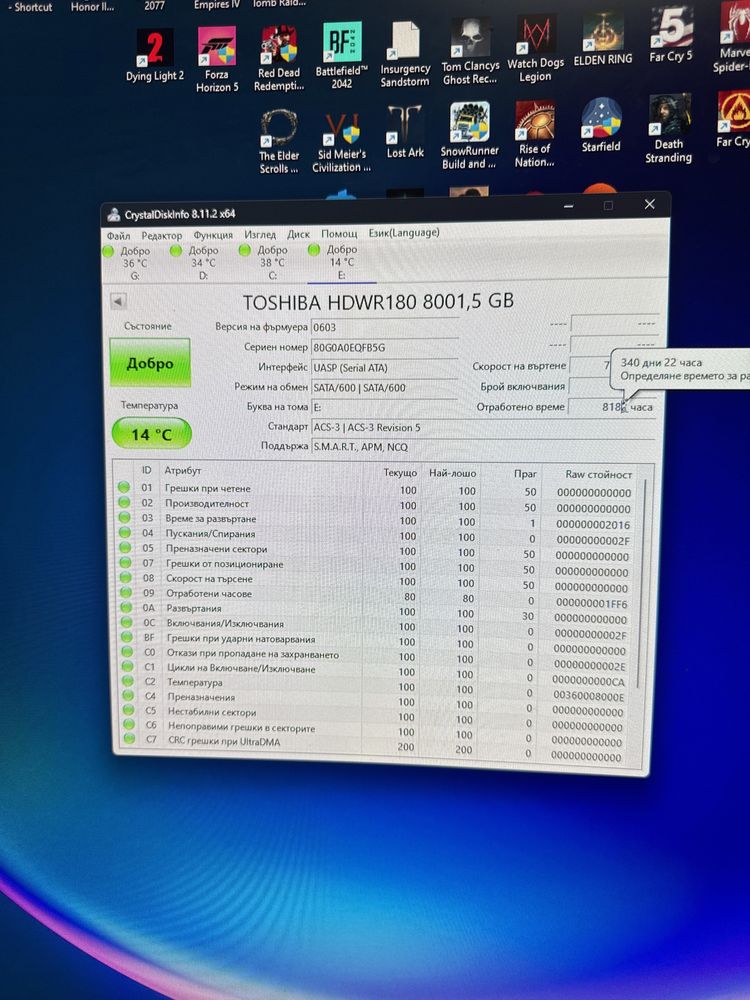750x1000 pixels.
Task: Select row Грешки при четене
Action: pyautogui.click(x=375, y=490)
